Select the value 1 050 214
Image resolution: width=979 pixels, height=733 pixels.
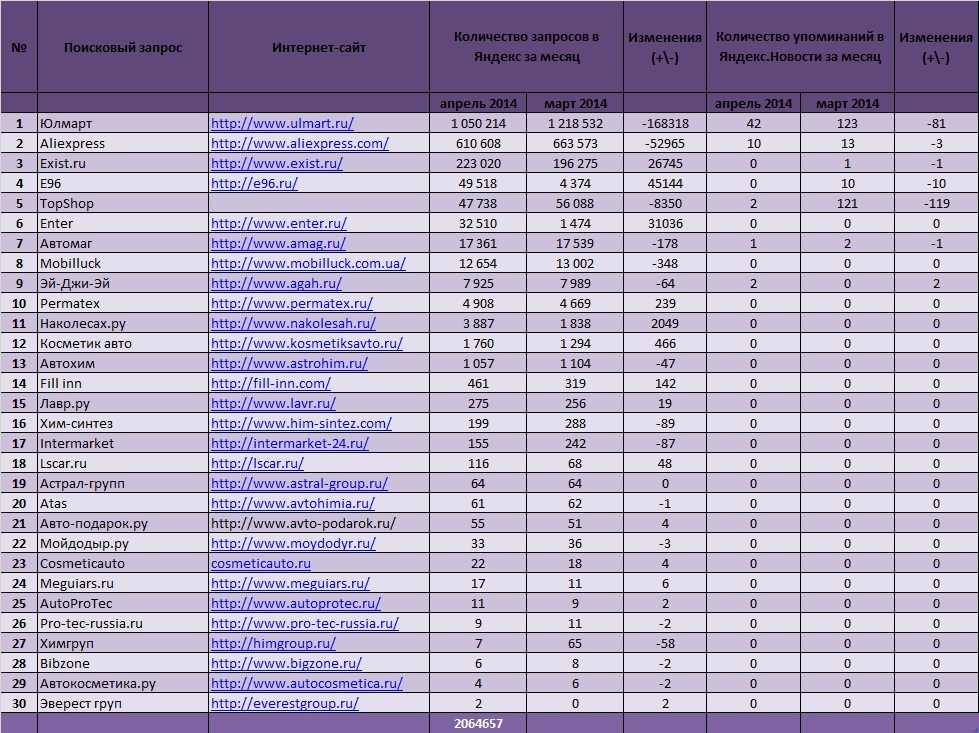coord(478,124)
